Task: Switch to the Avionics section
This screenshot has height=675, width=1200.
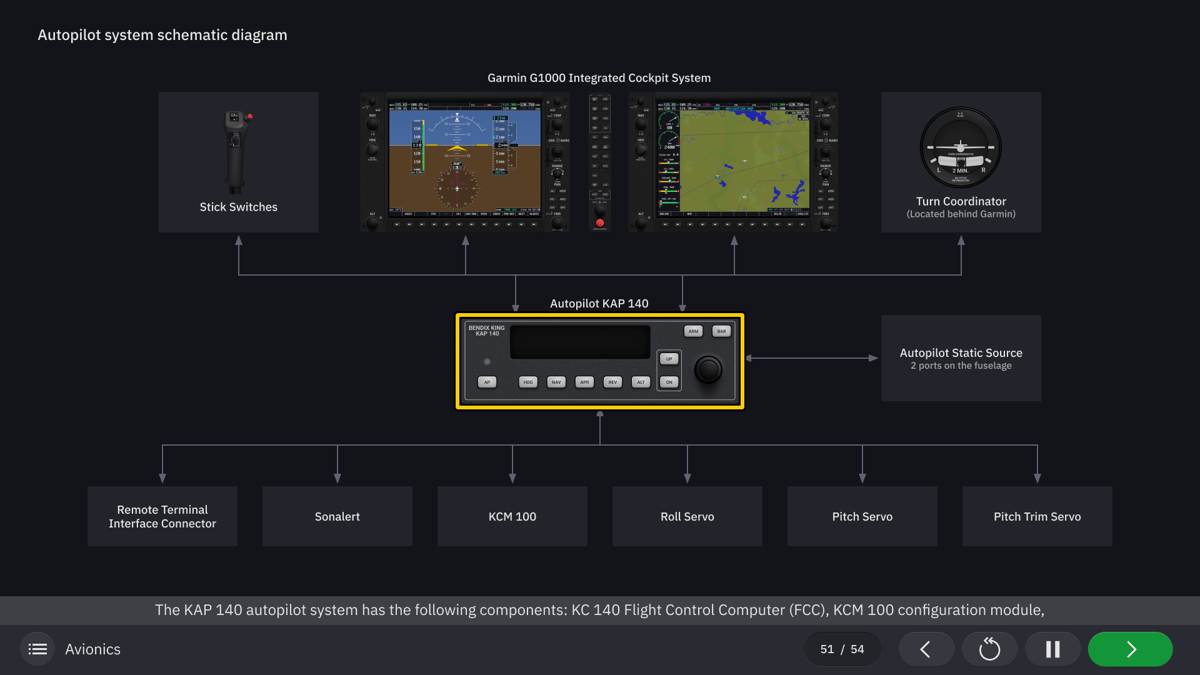Action: 90,649
